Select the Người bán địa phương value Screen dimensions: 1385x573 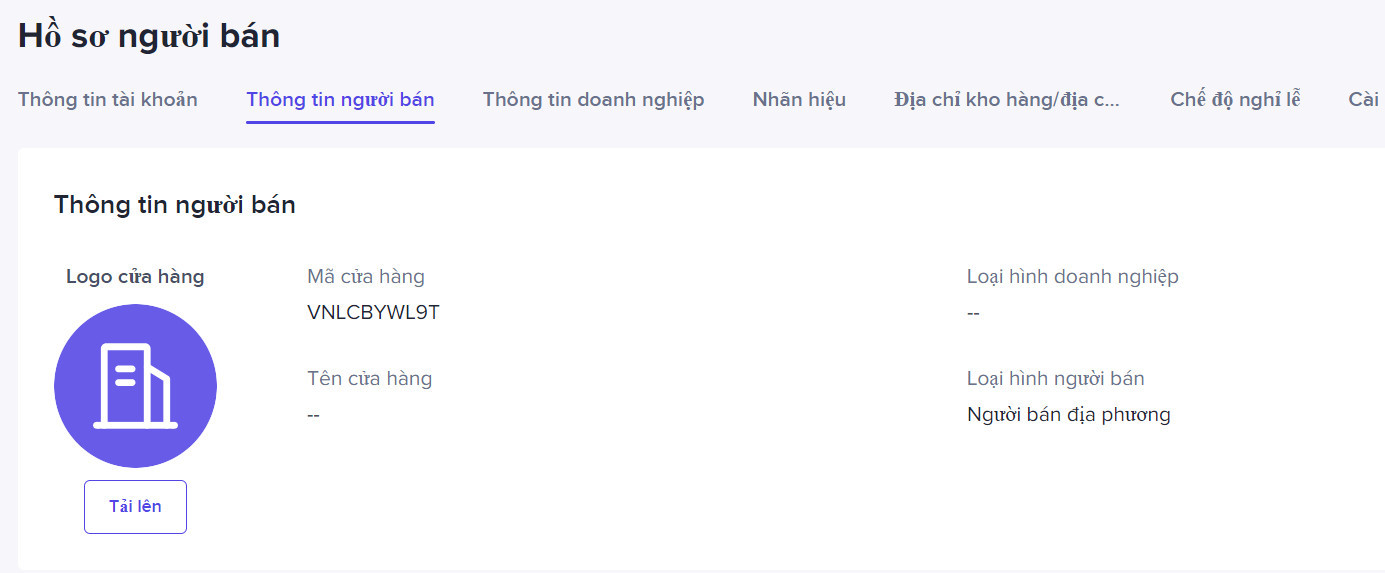pos(1069,414)
